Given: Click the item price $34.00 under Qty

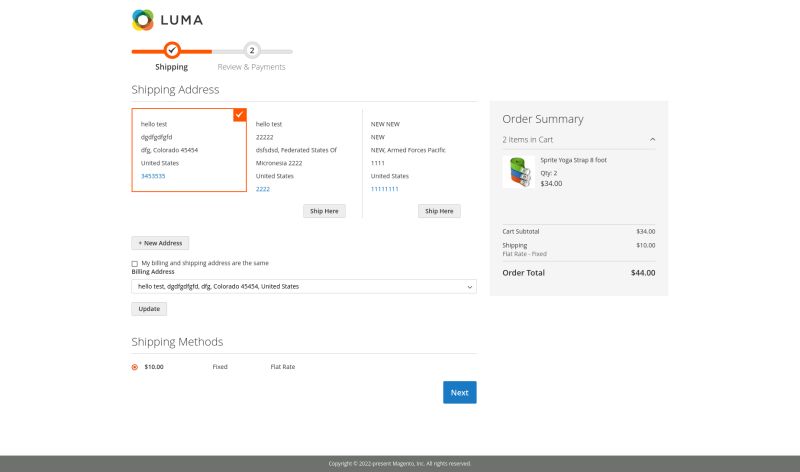Looking at the screenshot, I should coord(552,184).
